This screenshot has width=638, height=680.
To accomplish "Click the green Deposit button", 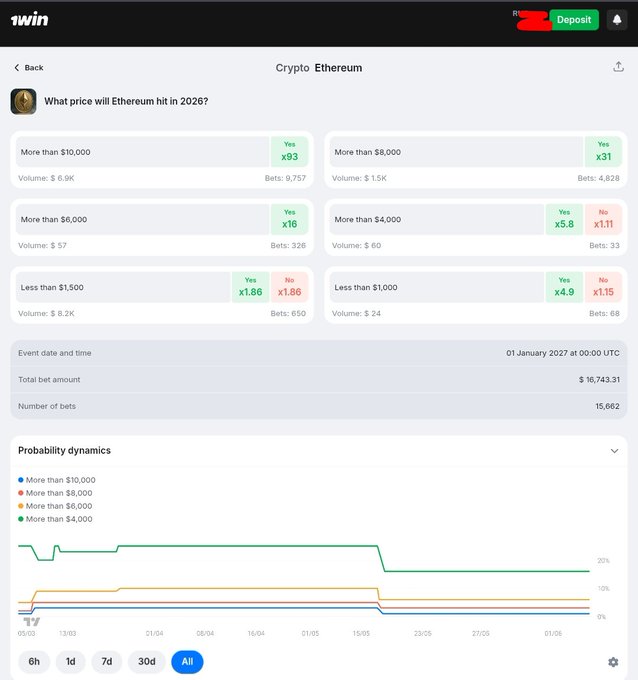I will pos(574,20).
